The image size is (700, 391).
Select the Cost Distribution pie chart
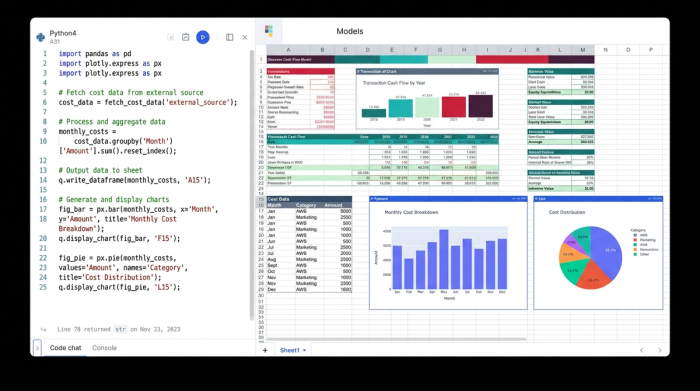click(x=598, y=252)
